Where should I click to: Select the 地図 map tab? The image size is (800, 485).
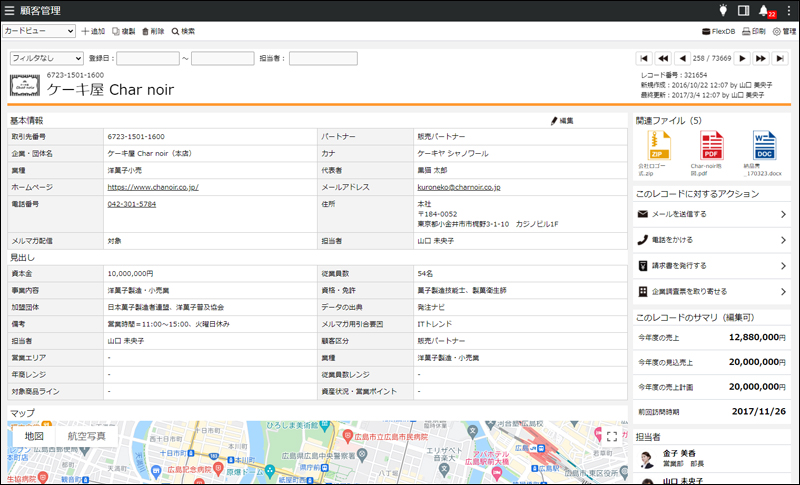tap(34, 436)
